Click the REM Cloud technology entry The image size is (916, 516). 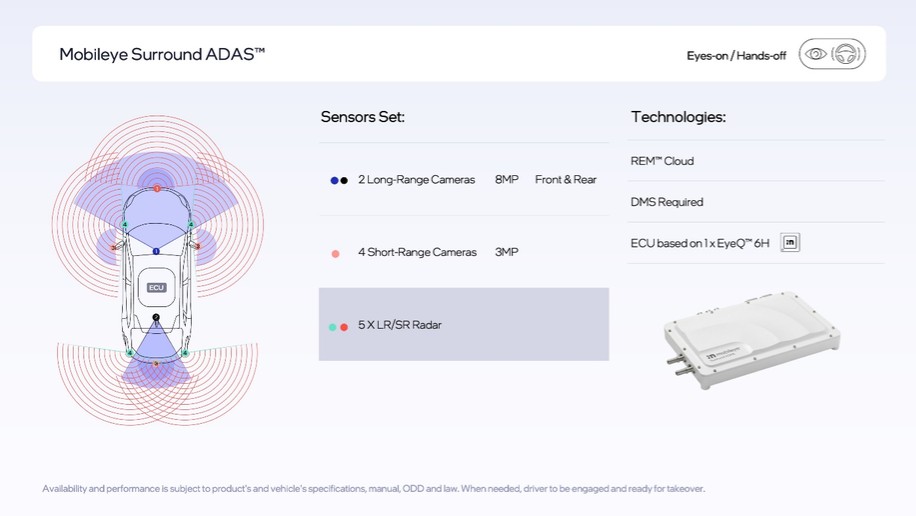(662, 161)
